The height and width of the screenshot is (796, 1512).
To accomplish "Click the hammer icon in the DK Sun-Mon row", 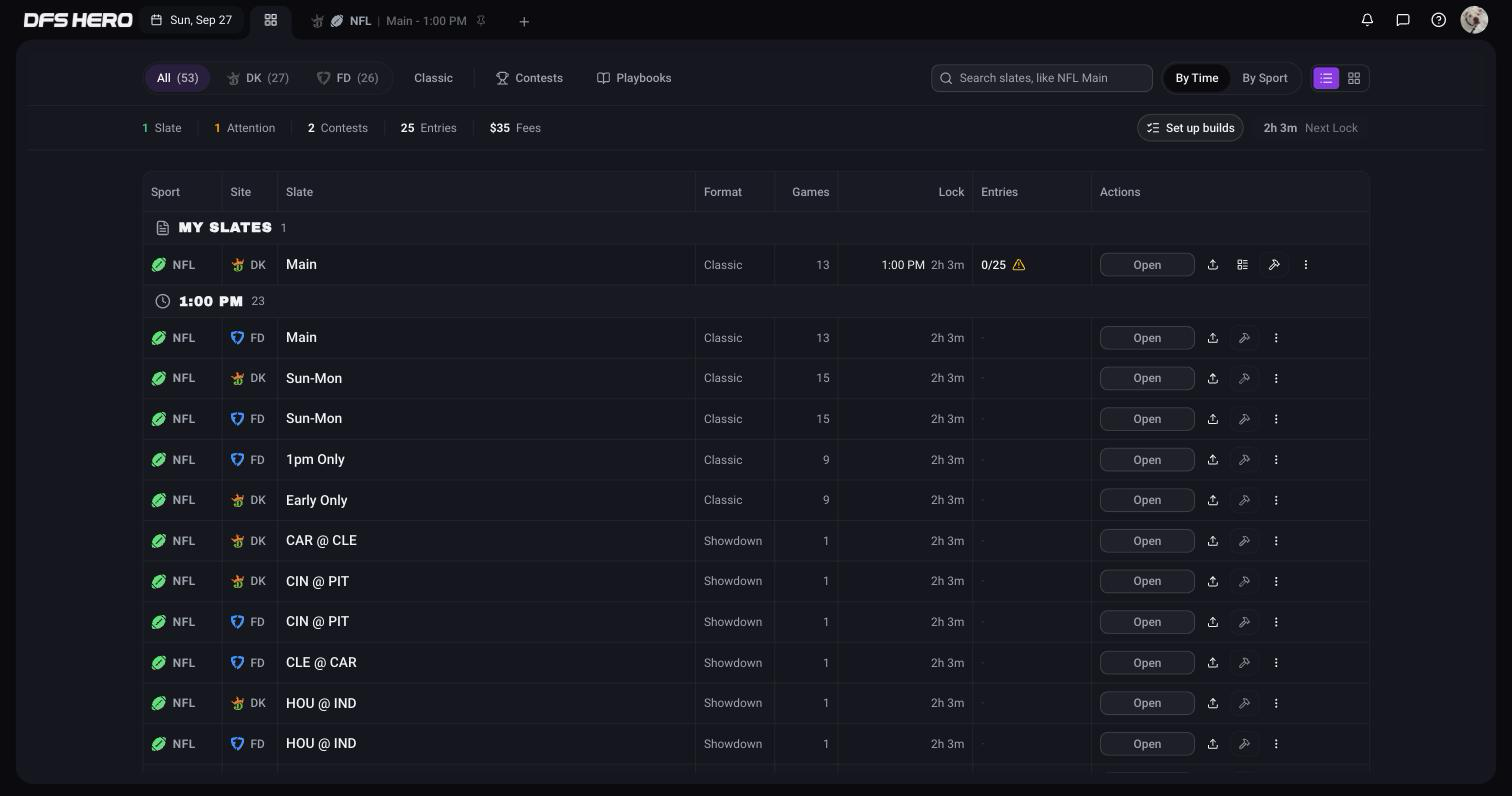I will click(1244, 378).
